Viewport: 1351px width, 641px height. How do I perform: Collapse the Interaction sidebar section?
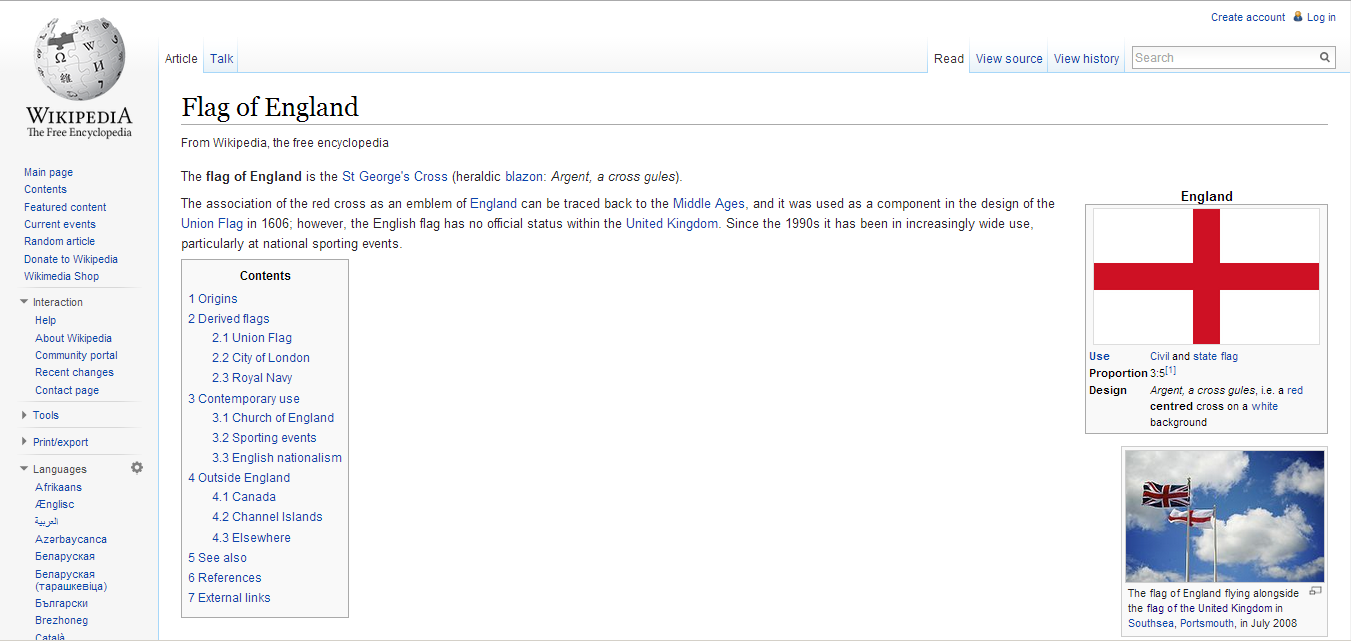pos(24,302)
